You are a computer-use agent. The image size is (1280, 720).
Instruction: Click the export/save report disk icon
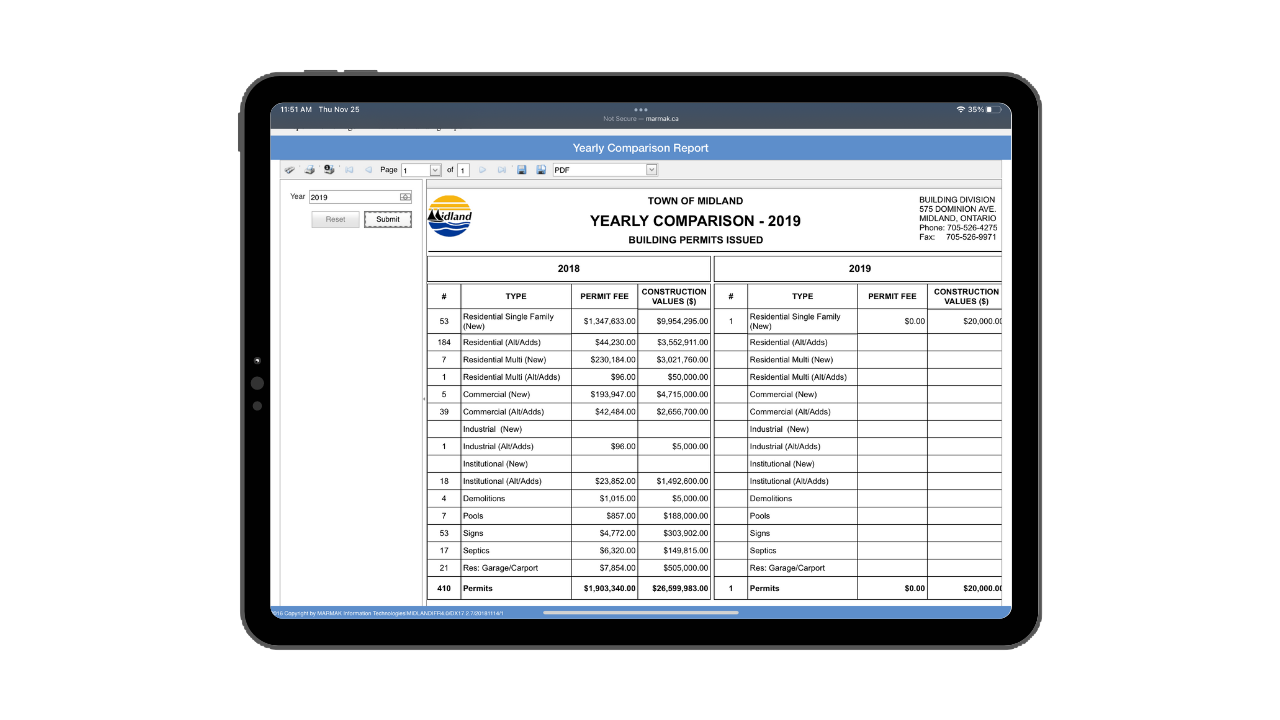pos(521,170)
